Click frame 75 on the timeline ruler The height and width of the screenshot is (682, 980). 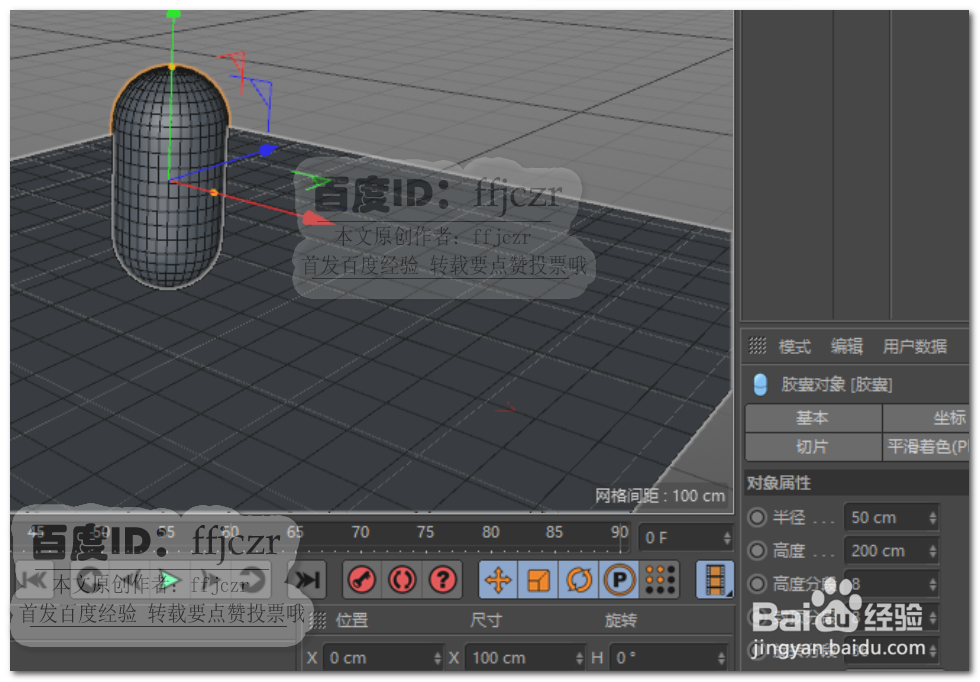coord(426,532)
